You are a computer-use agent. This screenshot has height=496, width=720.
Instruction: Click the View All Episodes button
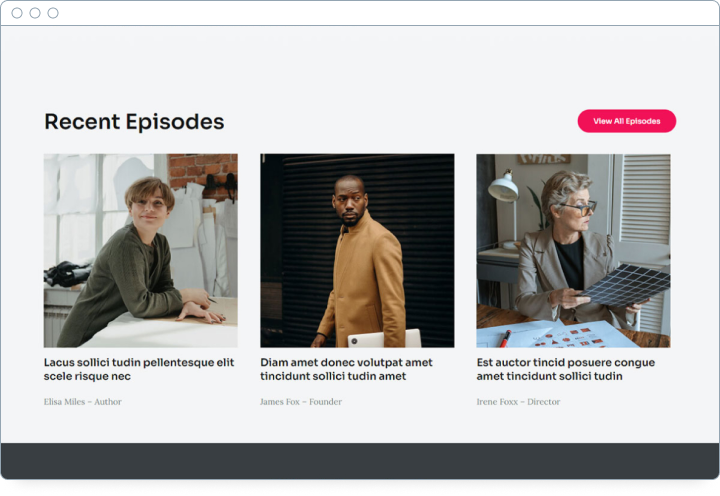coord(626,121)
